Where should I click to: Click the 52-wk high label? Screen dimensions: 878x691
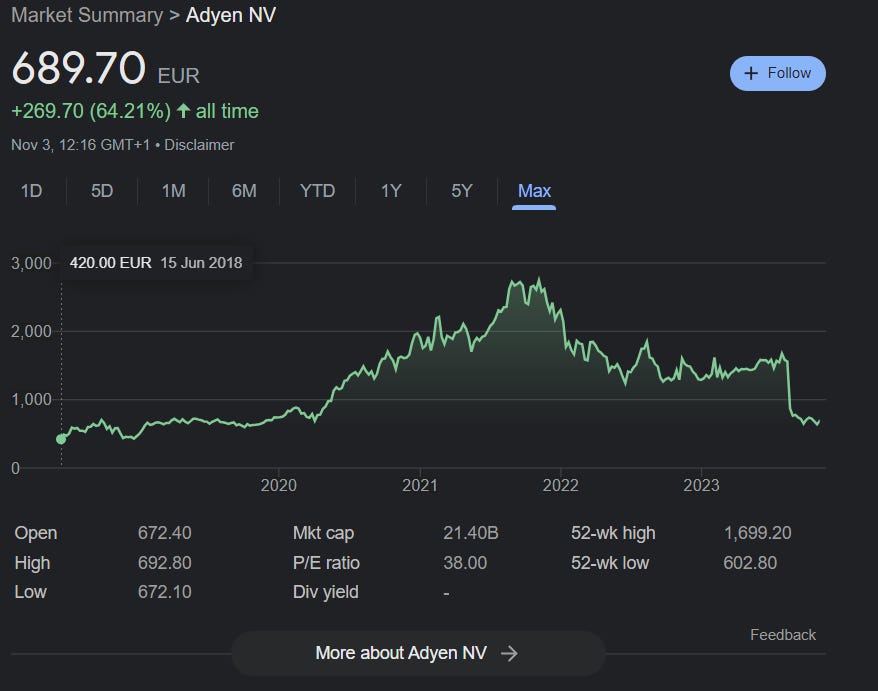coord(613,533)
